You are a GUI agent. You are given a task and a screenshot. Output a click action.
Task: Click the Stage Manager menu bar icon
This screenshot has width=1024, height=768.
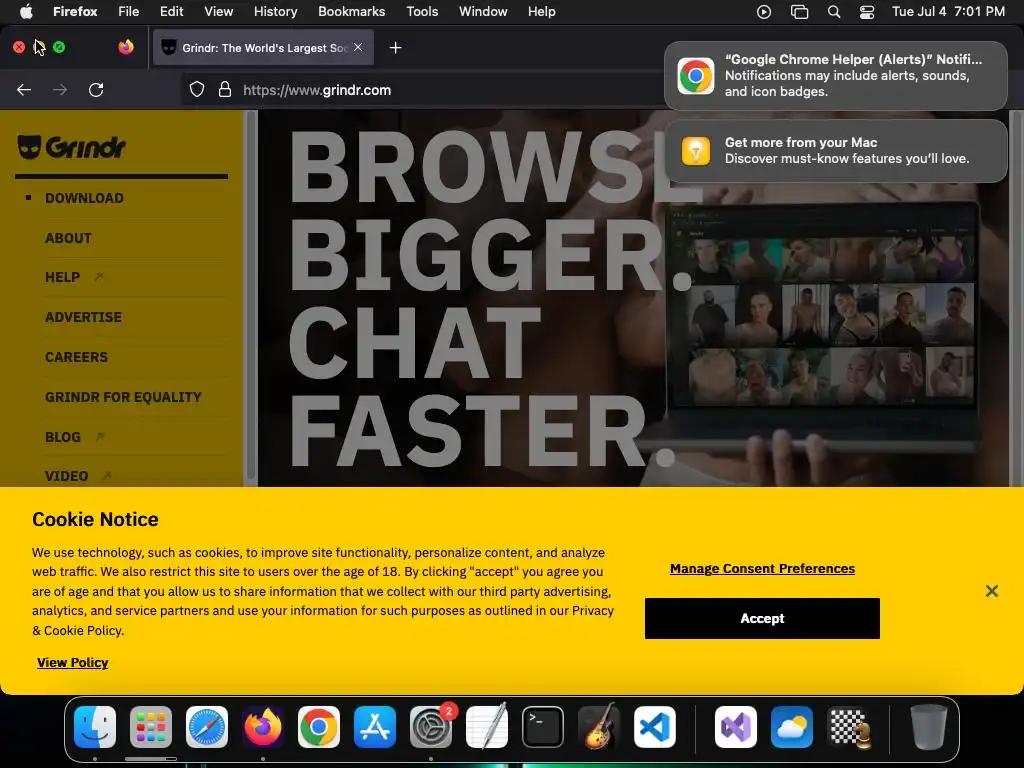pyautogui.click(x=799, y=12)
